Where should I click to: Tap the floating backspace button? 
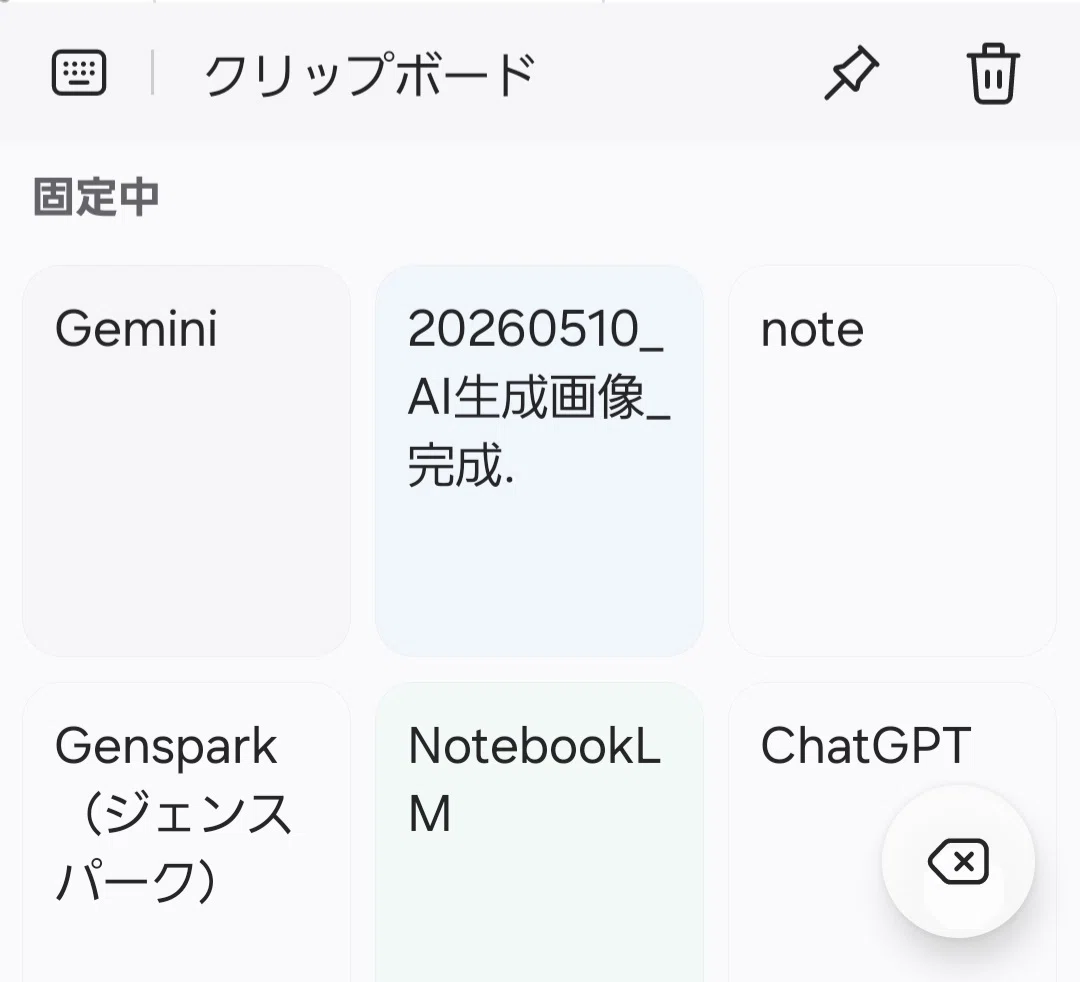tap(958, 861)
